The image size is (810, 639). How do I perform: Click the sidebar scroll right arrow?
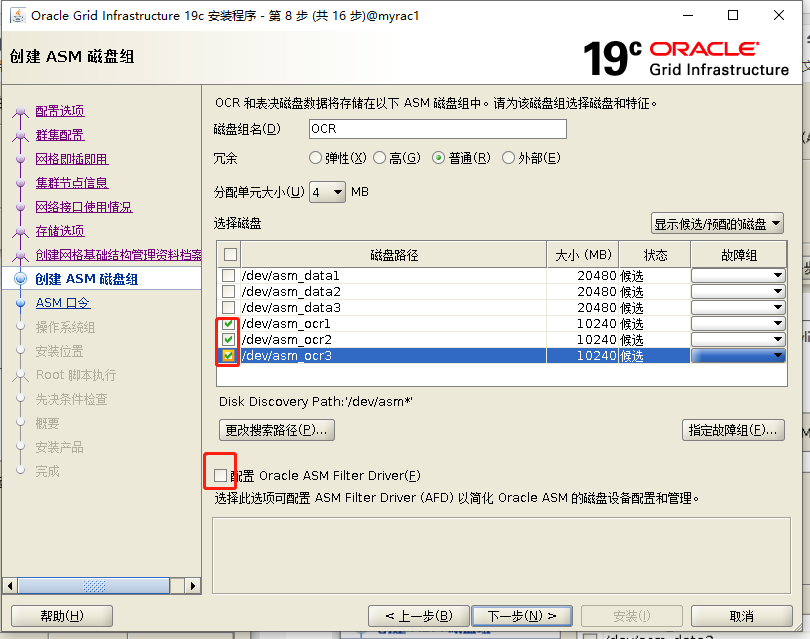[193, 586]
